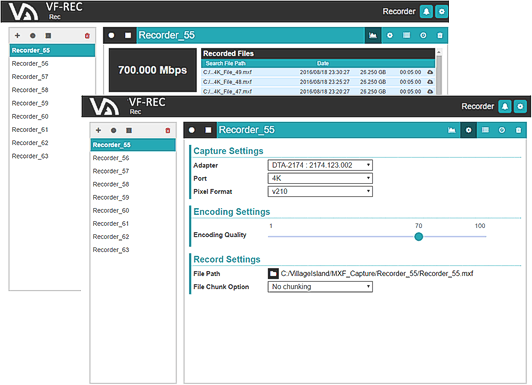
Task: Select Recorder_62 in the back window list
Action: tap(45, 143)
